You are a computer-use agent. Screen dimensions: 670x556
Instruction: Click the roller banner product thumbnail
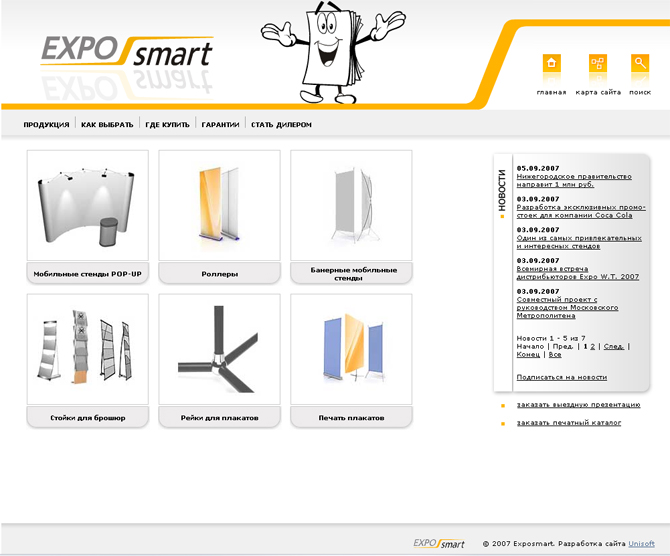coord(219,205)
